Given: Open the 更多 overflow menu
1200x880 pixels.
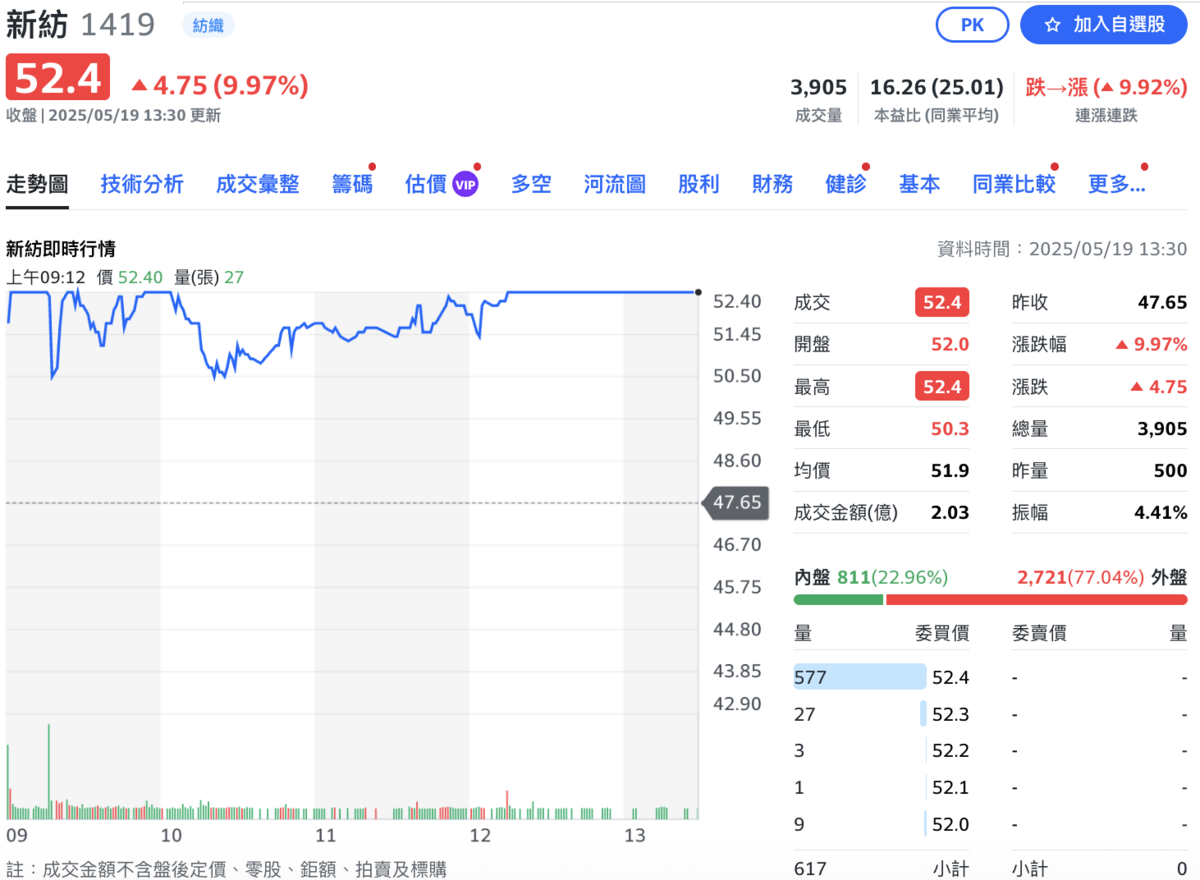Looking at the screenshot, I should tap(1117, 182).
